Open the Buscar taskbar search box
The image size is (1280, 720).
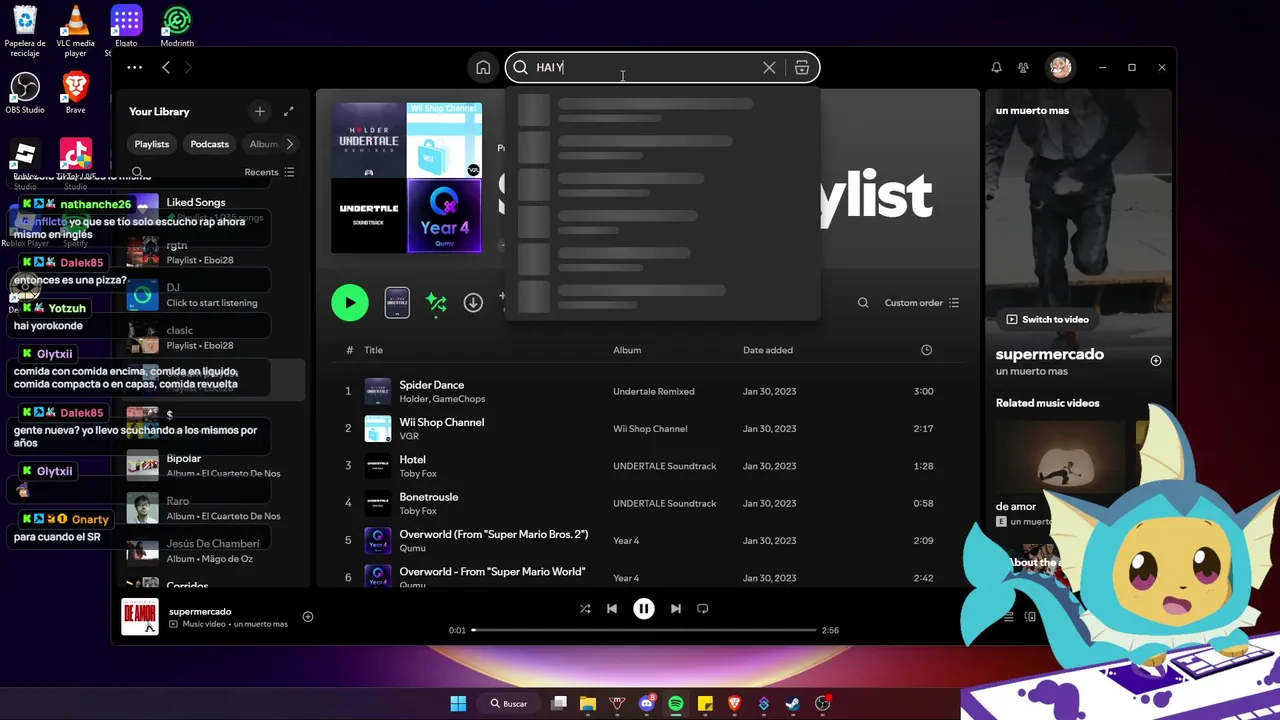tap(508, 703)
